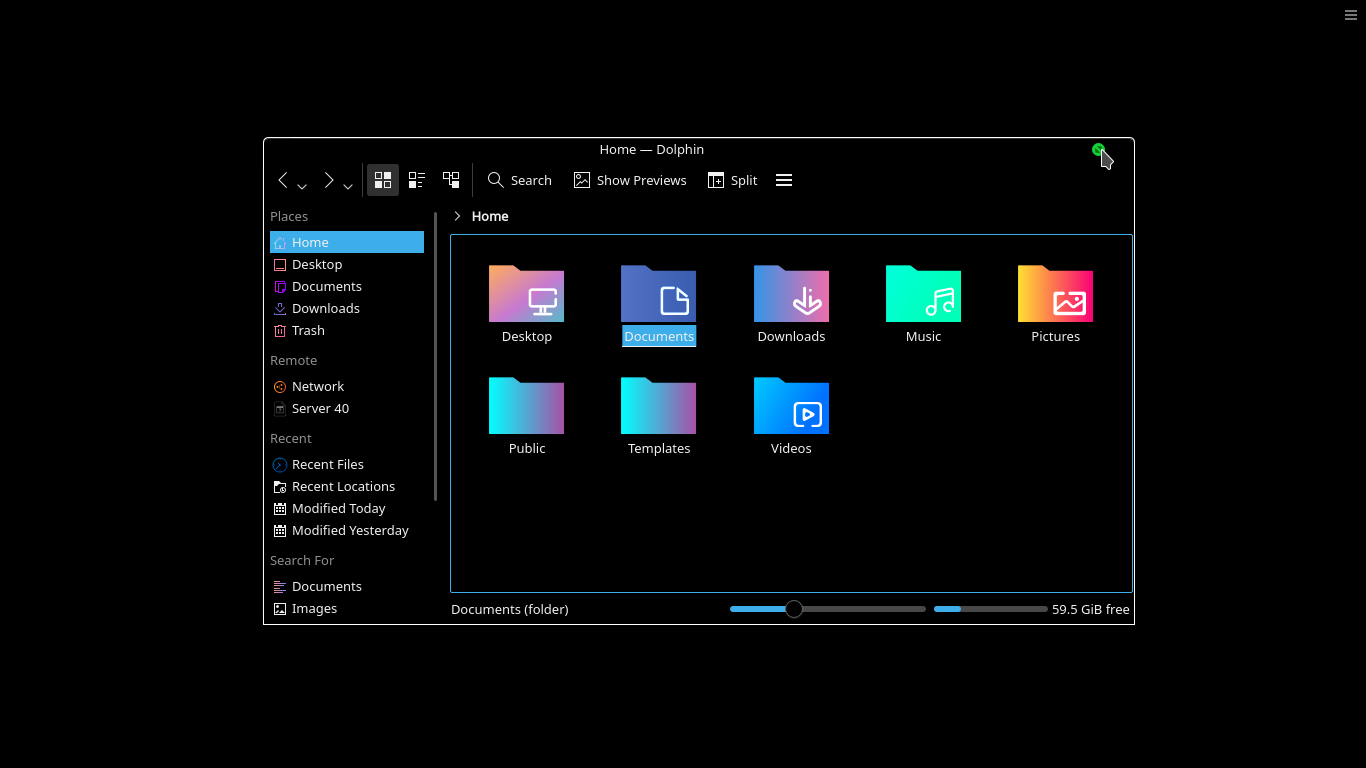Click the Search toolbar button
This screenshot has width=1366, height=768.
(x=519, y=180)
